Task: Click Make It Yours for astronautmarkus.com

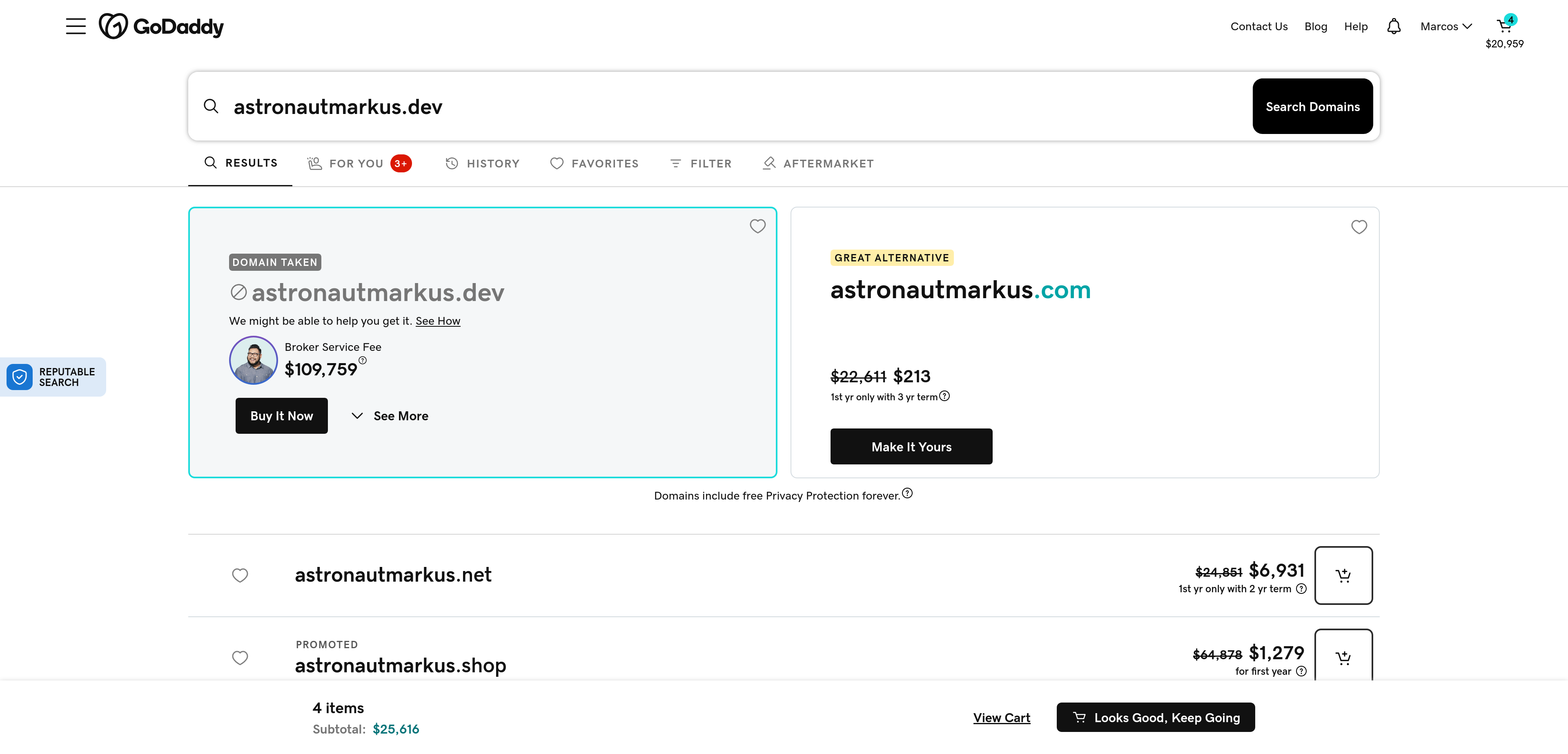Action: 911,446
